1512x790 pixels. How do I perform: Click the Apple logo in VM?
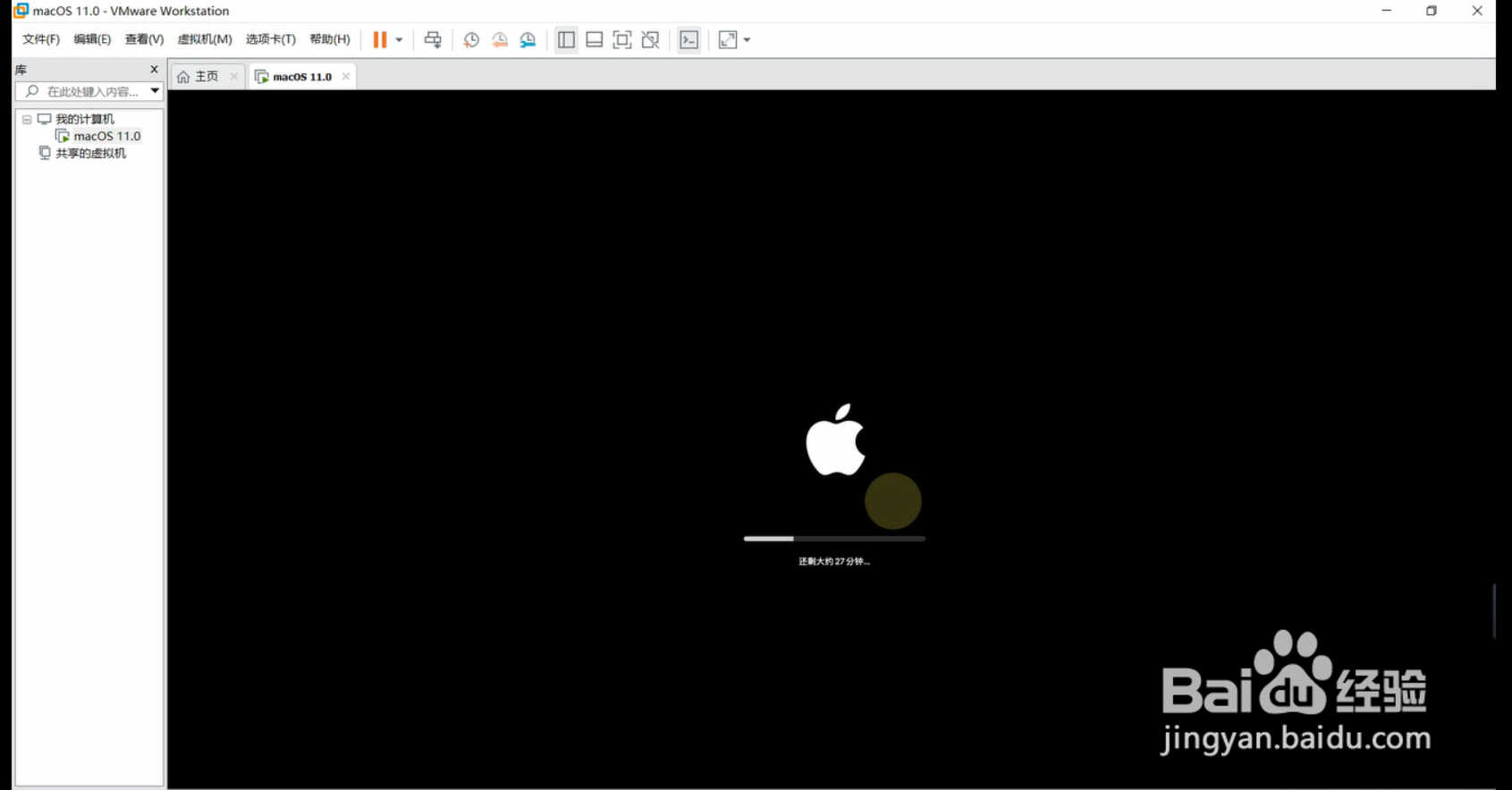[835, 440]
